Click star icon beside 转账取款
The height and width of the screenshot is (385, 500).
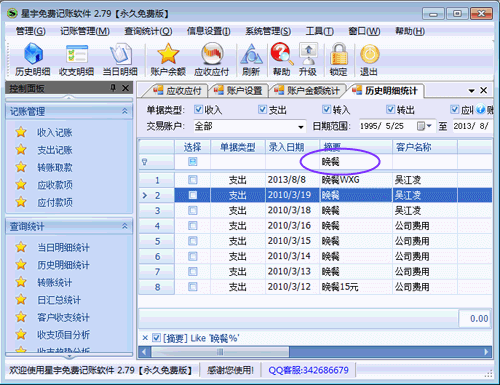(21, 167)
